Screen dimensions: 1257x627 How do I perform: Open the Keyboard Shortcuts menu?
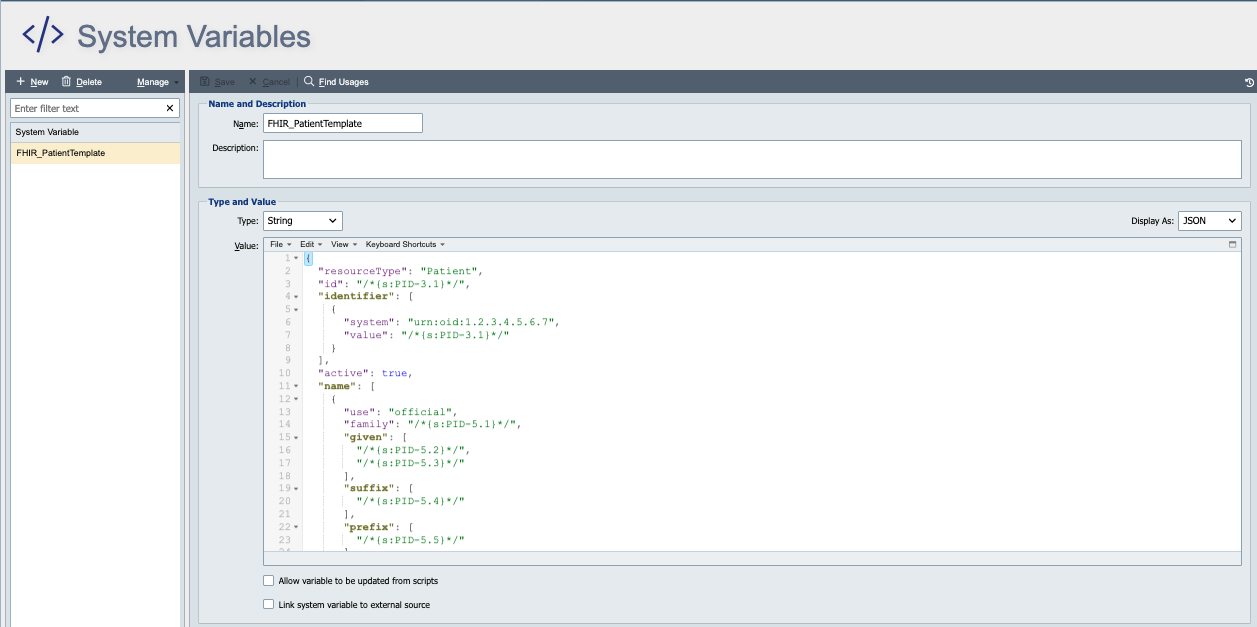[x=405, y=244]
